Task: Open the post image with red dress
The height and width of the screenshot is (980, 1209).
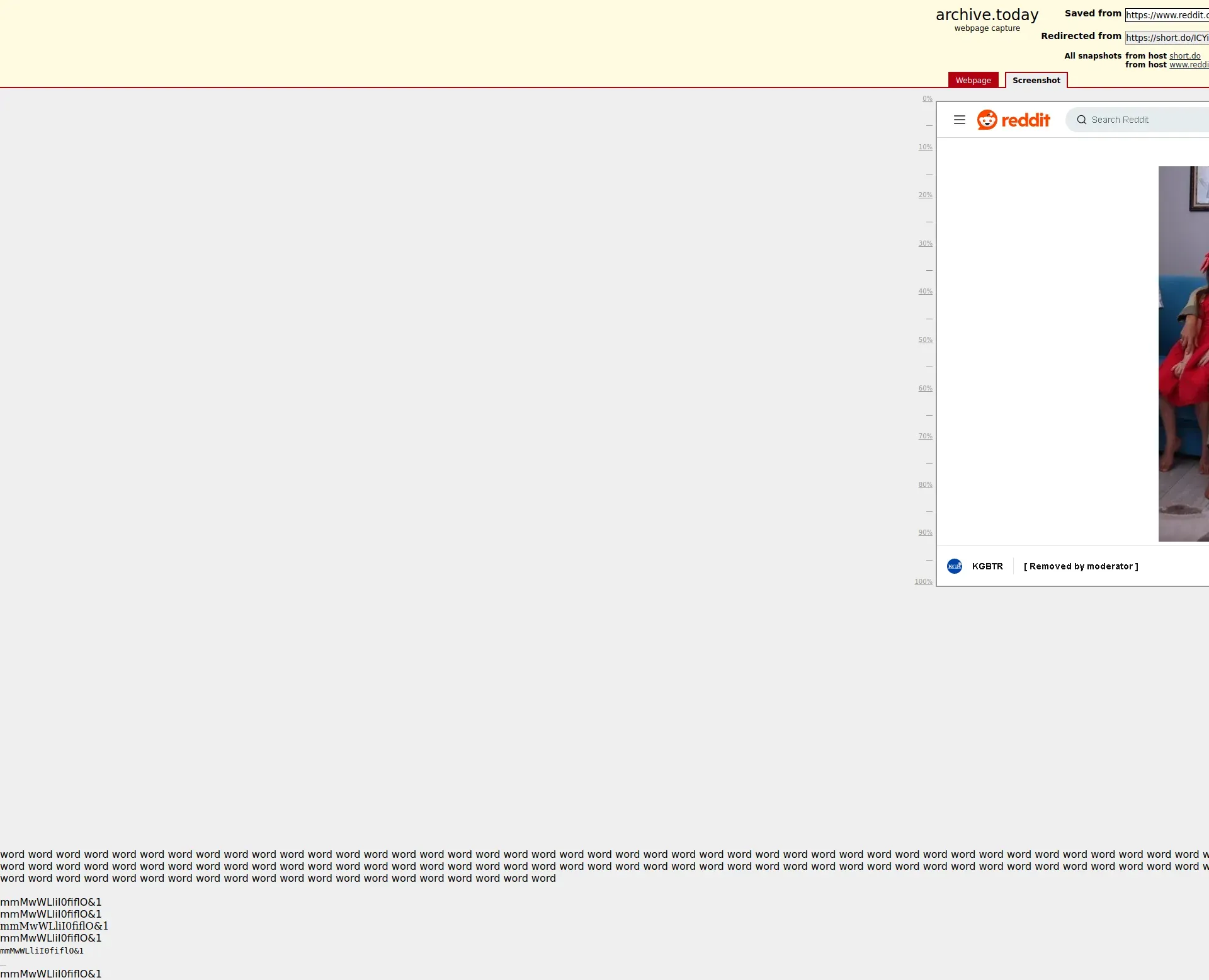Action: coord(1184,353)
